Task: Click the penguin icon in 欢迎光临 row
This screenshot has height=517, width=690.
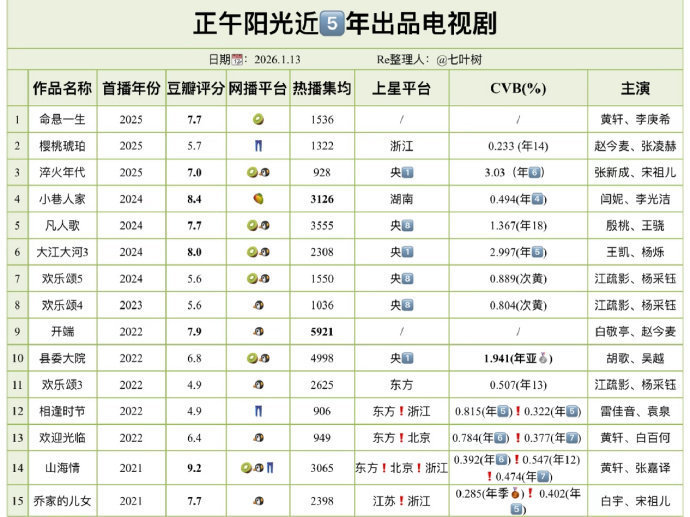Action: (258, 438)
